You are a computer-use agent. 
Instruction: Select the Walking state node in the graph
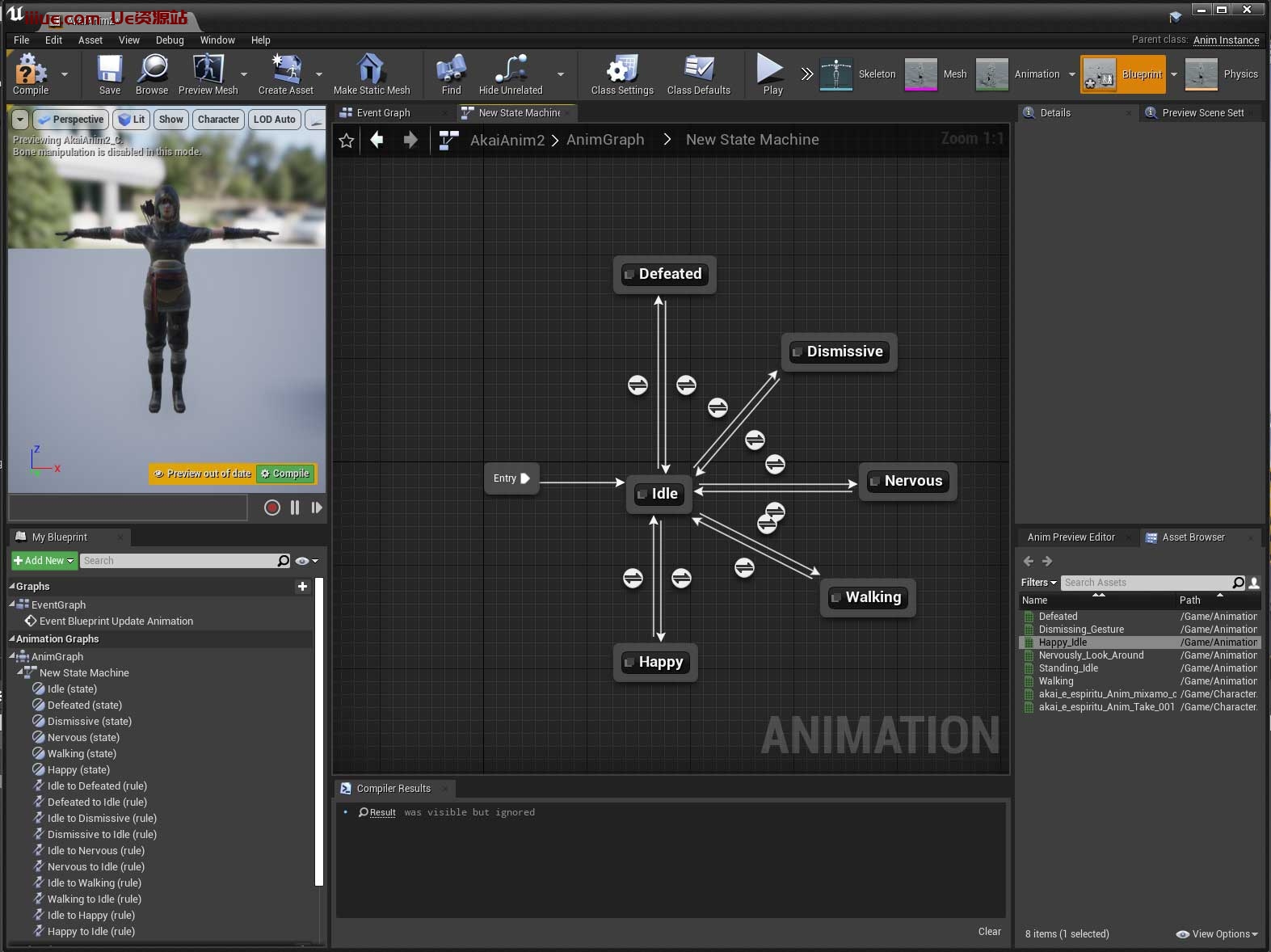pos(872,597)
